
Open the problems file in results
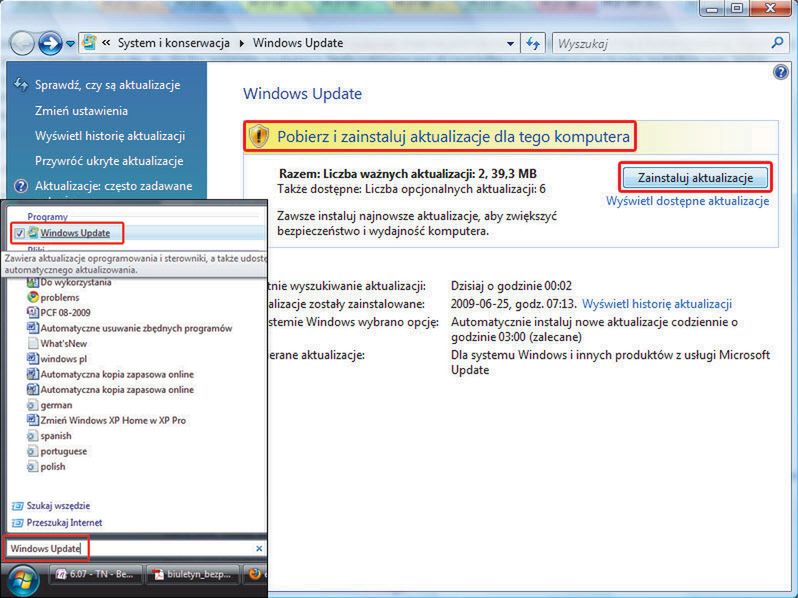click(60, 297)
